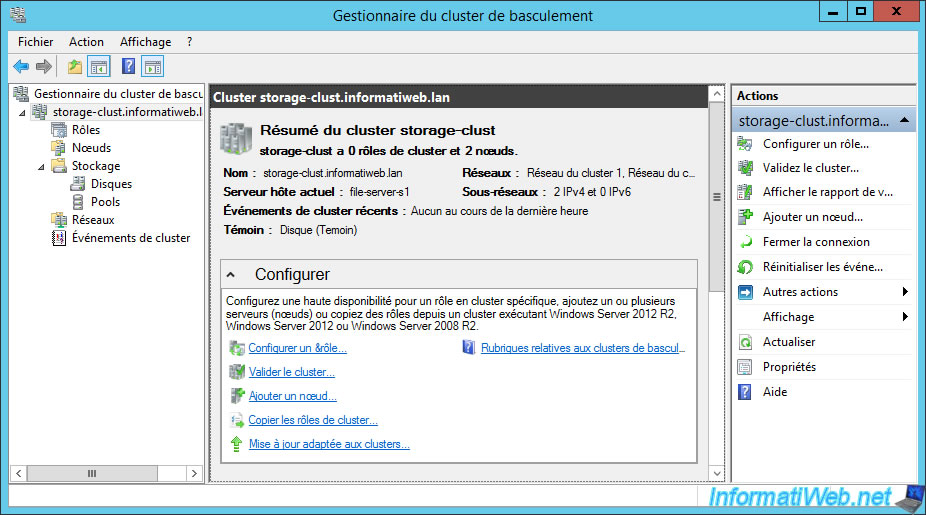This screenshot has width=926, height=515.
Task: Click the Fermer la connexion icon
Action: click(746, 242)
